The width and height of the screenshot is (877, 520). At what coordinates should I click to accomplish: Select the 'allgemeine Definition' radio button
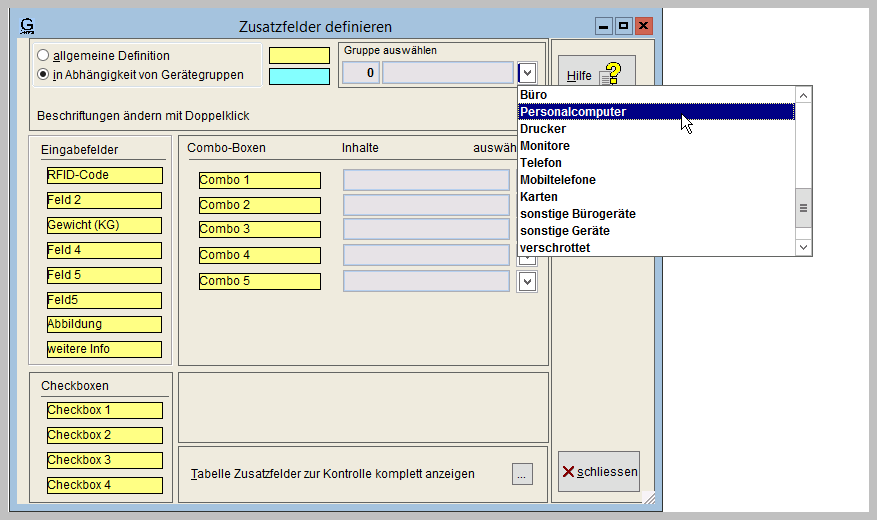(x=43, y=56)
